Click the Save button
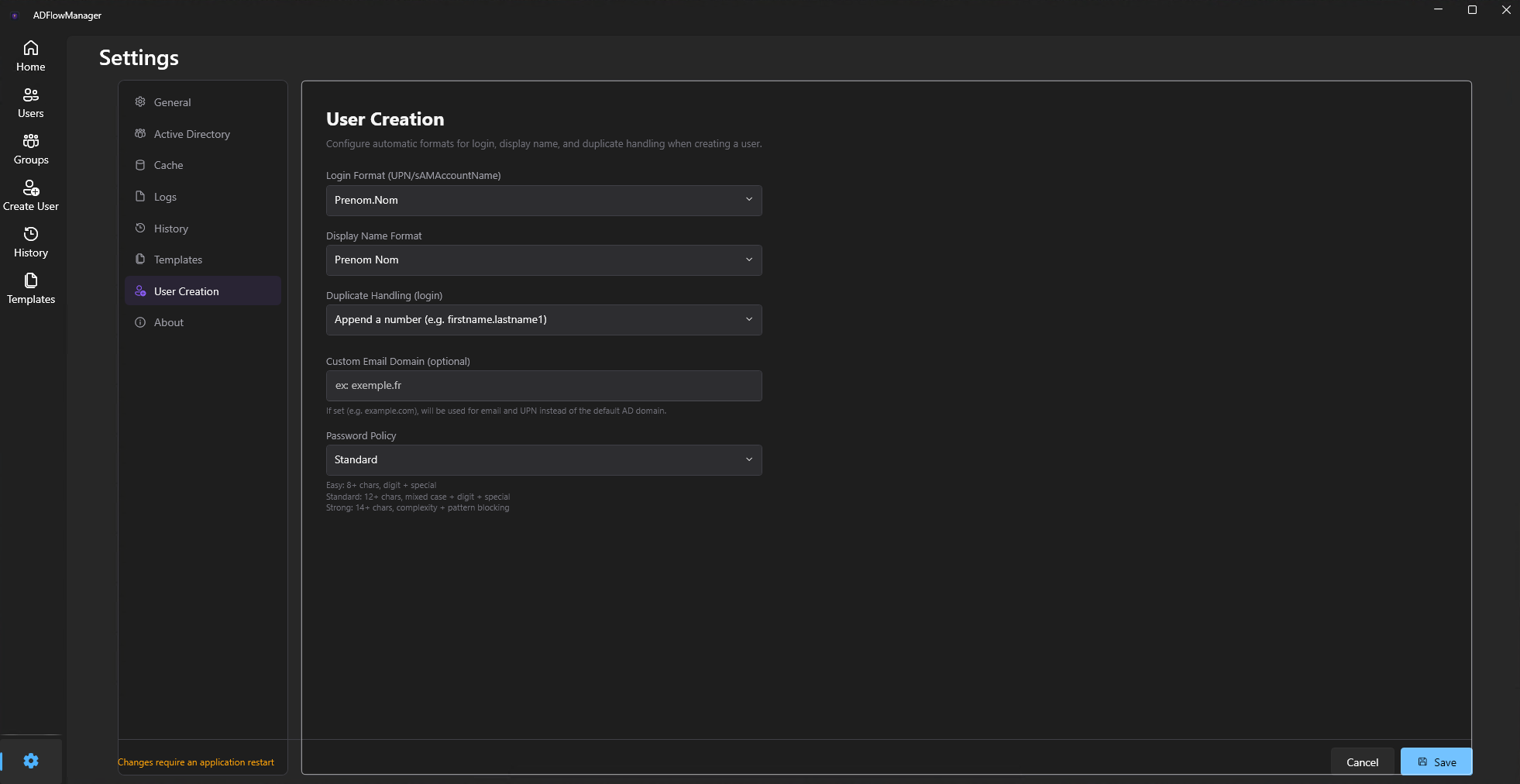The height and width of the screenshot is (784, 1520). (1436, 762)
